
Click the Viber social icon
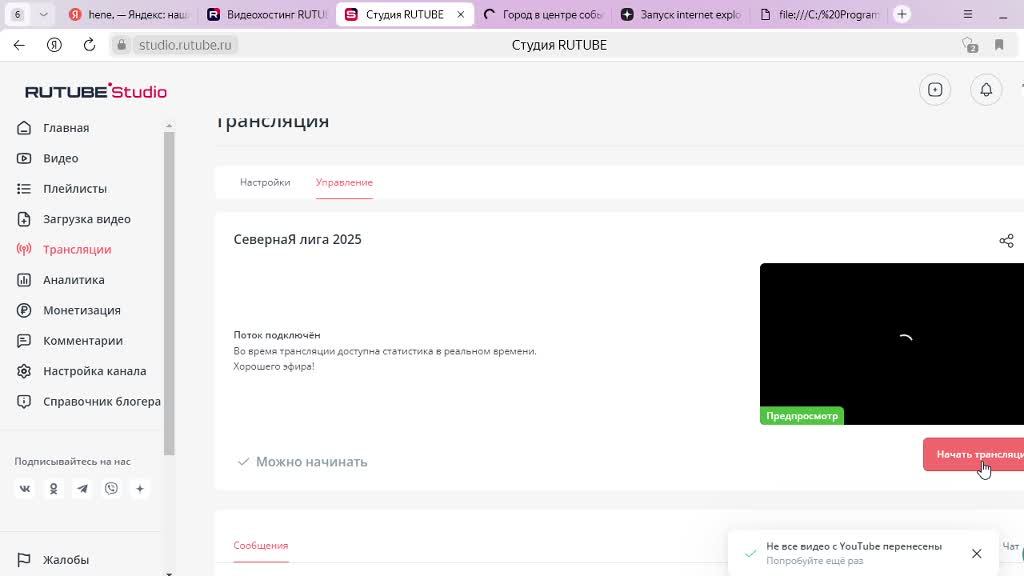(x=111, y=488)
